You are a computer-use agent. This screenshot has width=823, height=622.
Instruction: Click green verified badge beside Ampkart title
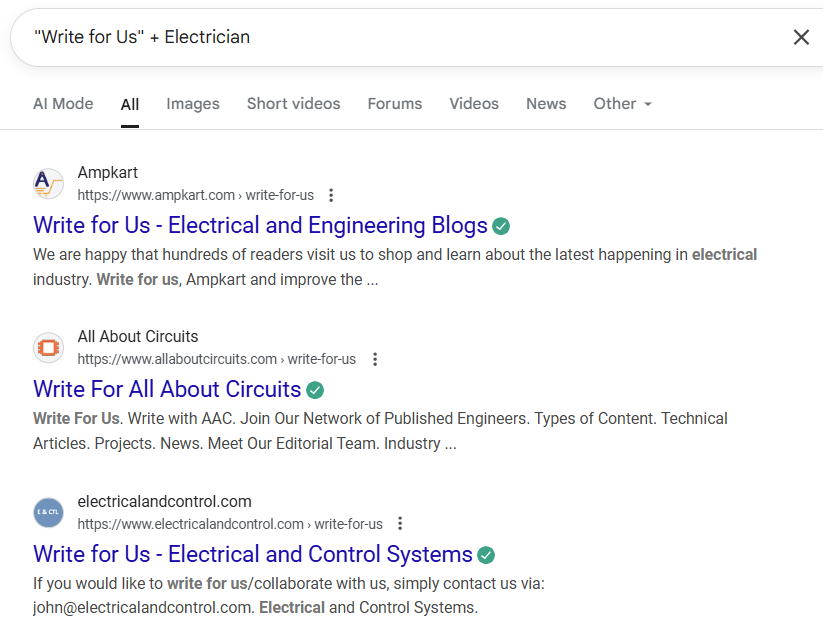click(501, 226)
